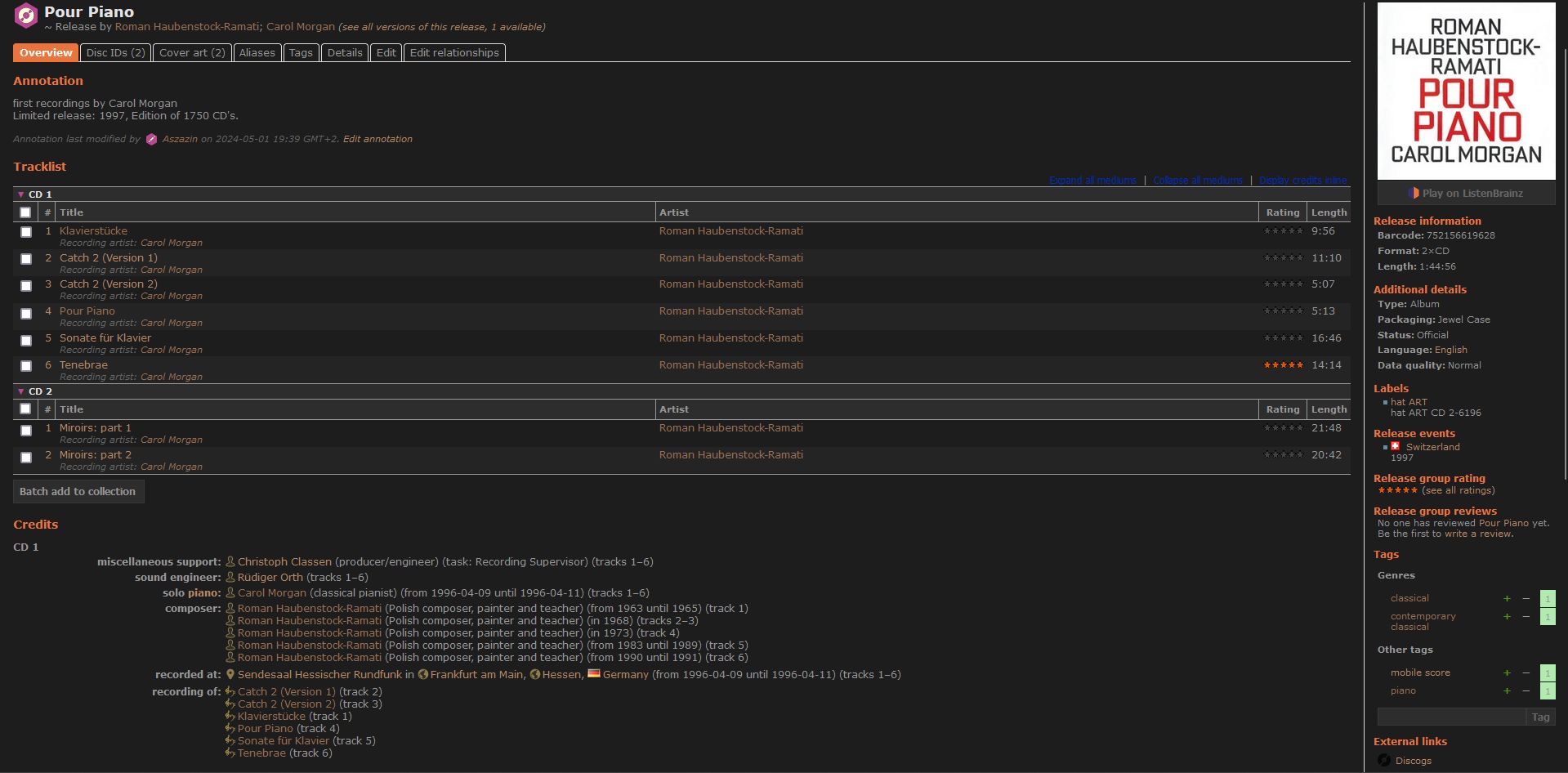Open the Tags tab
This screenshot has width=1568, height=773.
[301, 53]
